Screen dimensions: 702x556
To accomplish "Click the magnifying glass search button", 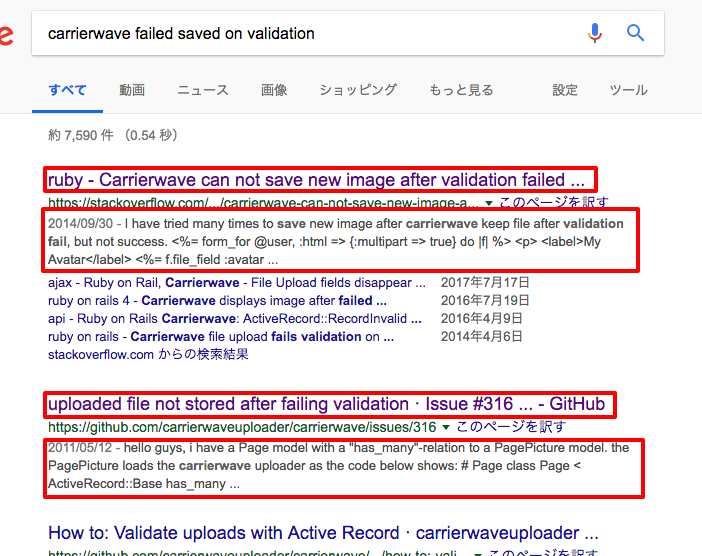I will [x=635, y=33].
